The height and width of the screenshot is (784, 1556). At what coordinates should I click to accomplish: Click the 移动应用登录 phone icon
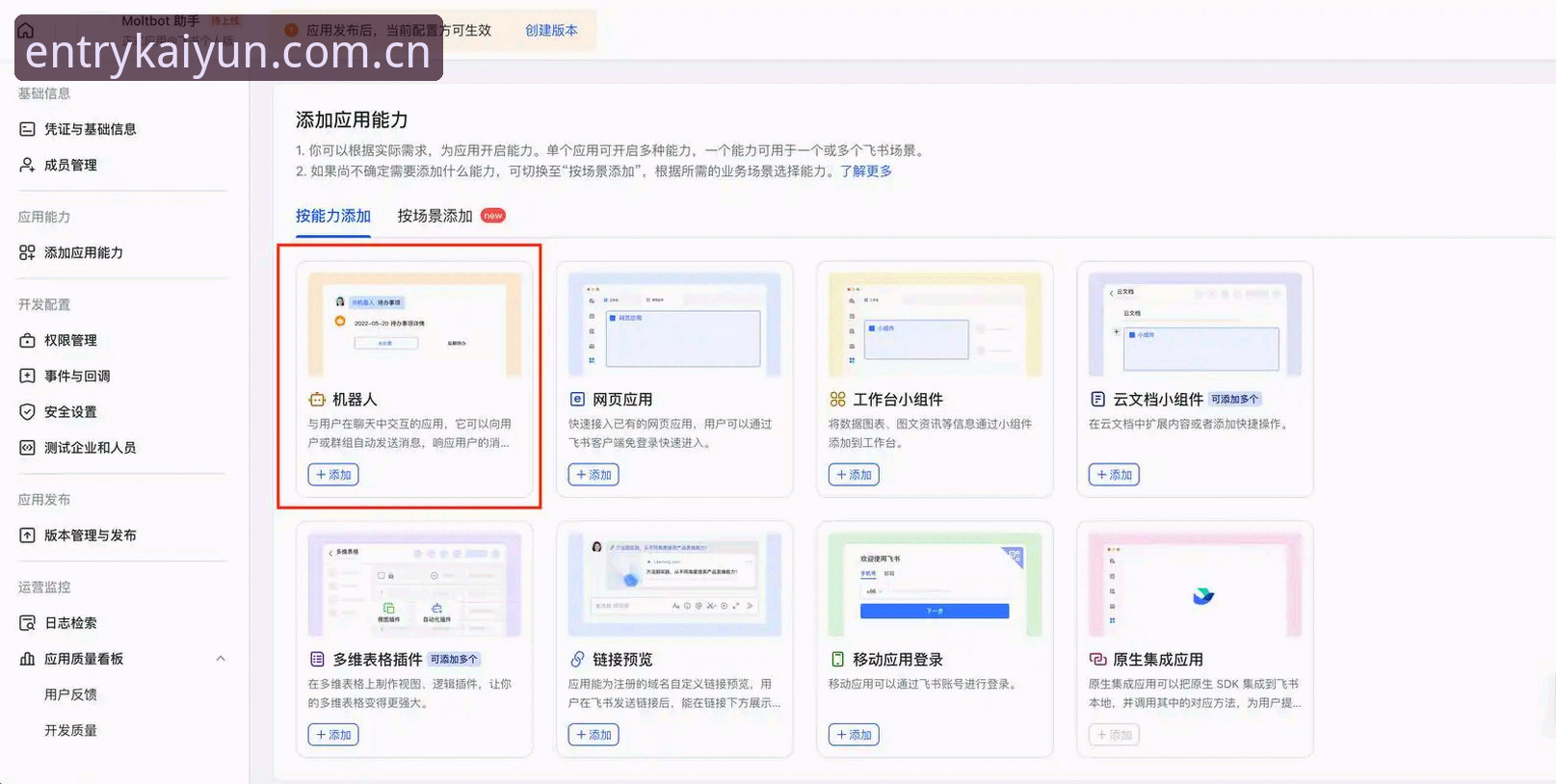click(837, 659)
